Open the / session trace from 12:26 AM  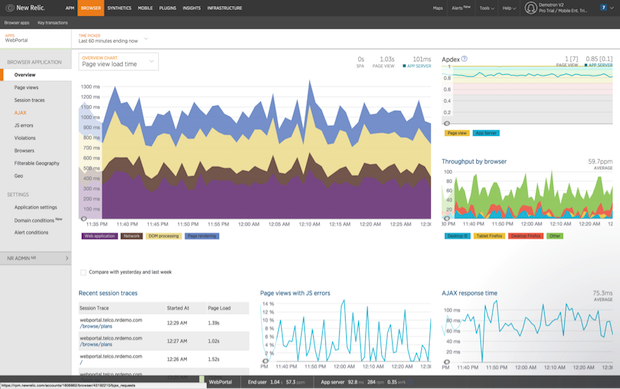pos(81,363)
